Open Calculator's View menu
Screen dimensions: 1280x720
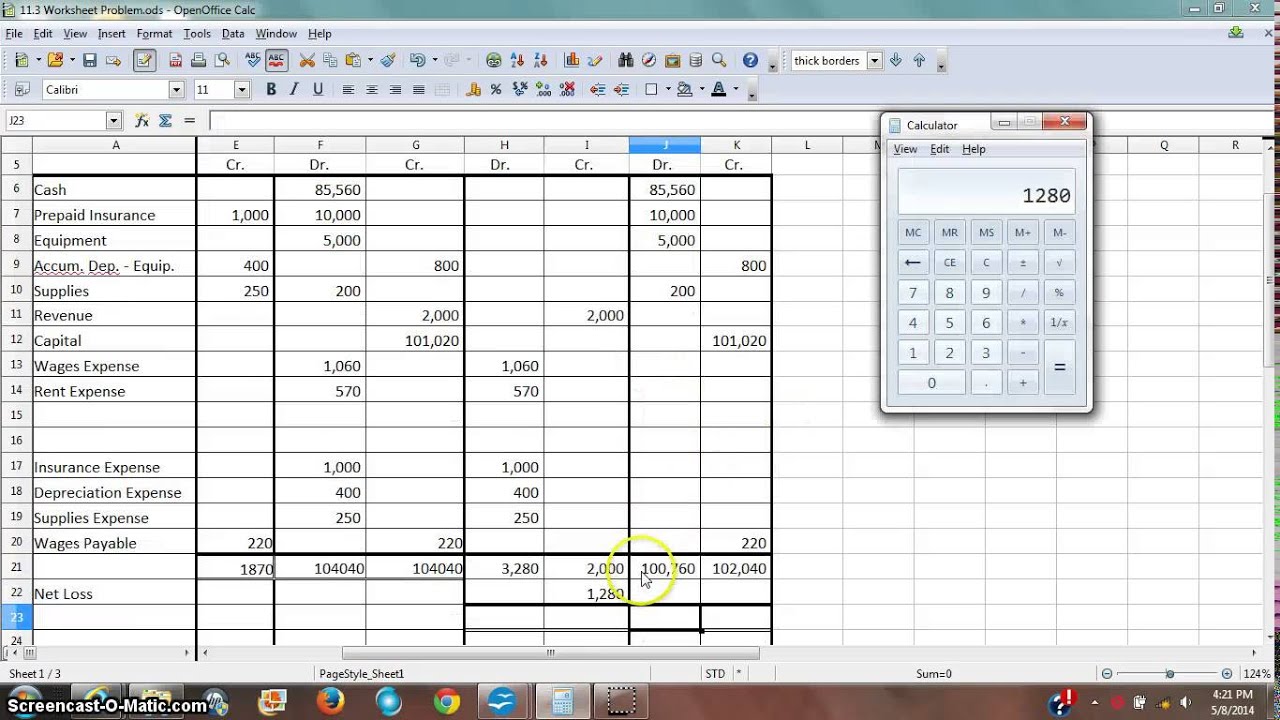[905, 149]
